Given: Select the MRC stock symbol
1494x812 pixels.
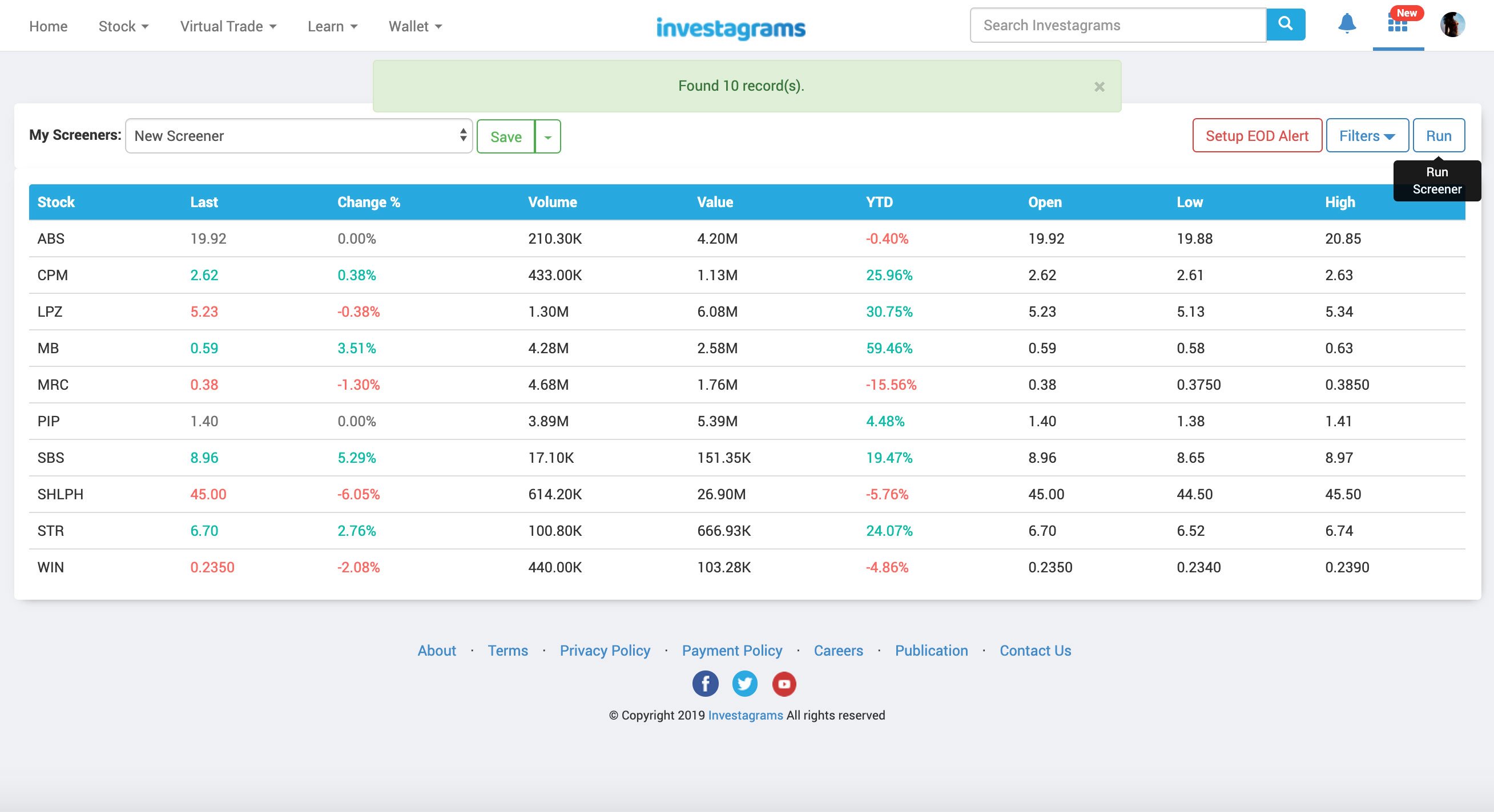Looking at the screenshot, I should point(53,385).
